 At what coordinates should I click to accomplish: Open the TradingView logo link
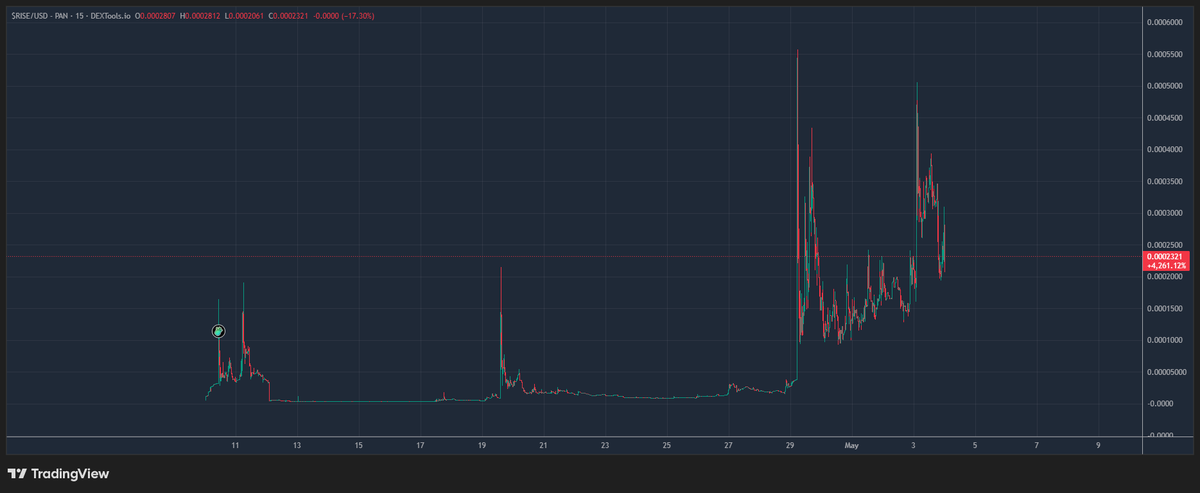[x=58, y=473]
